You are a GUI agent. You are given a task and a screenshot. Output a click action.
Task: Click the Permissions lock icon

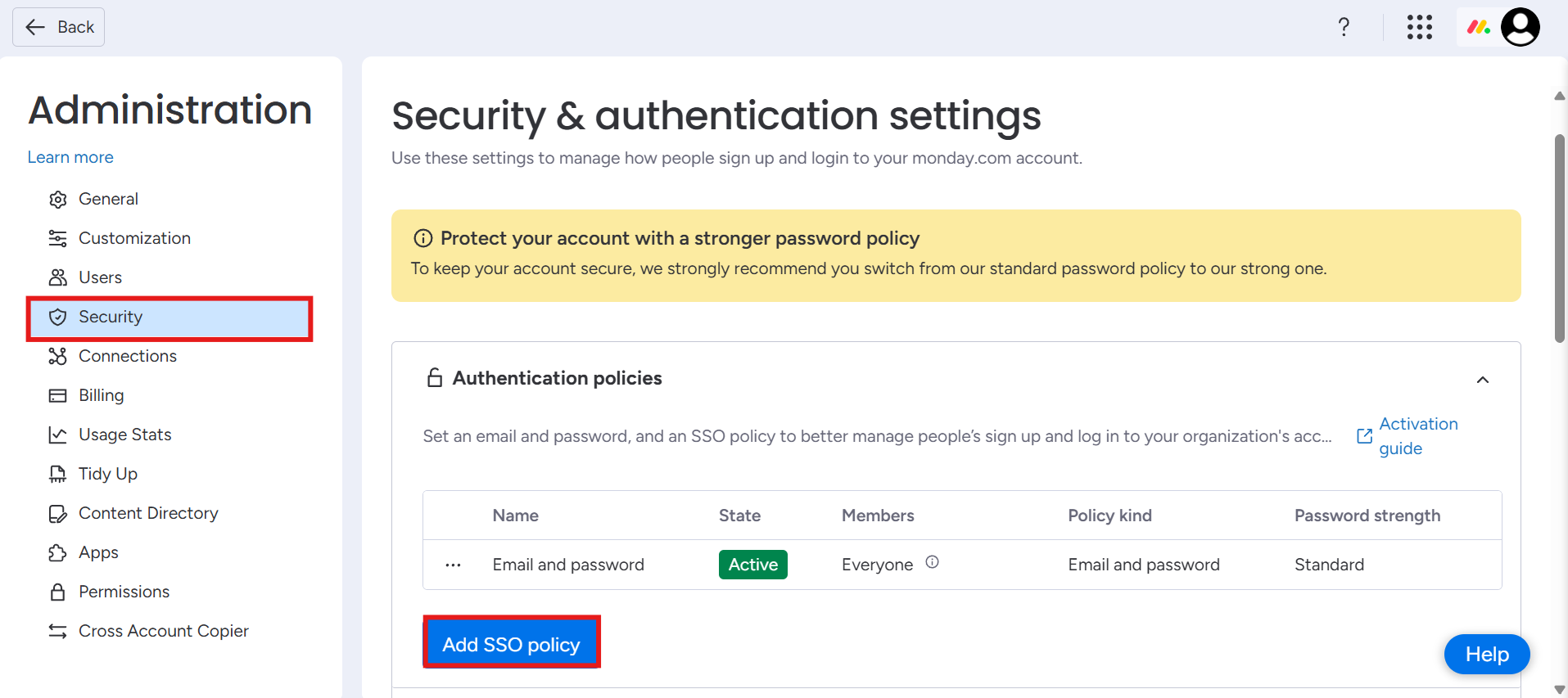pos(57,592)
